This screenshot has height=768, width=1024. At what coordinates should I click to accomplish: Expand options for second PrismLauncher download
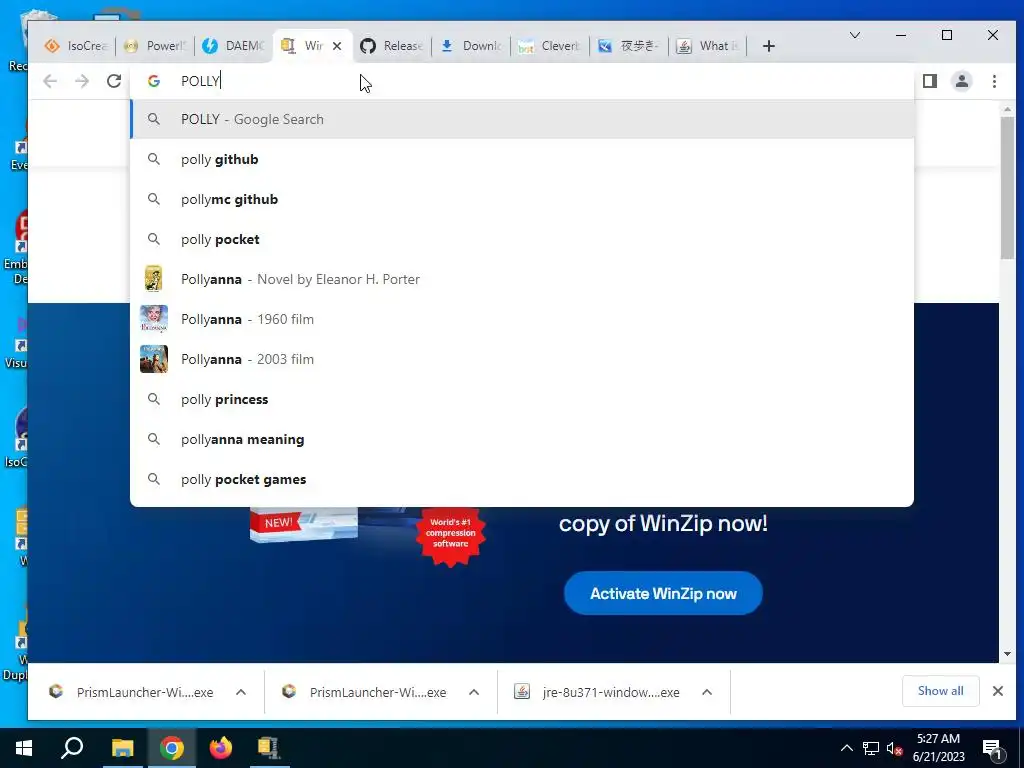coord(474,692)
